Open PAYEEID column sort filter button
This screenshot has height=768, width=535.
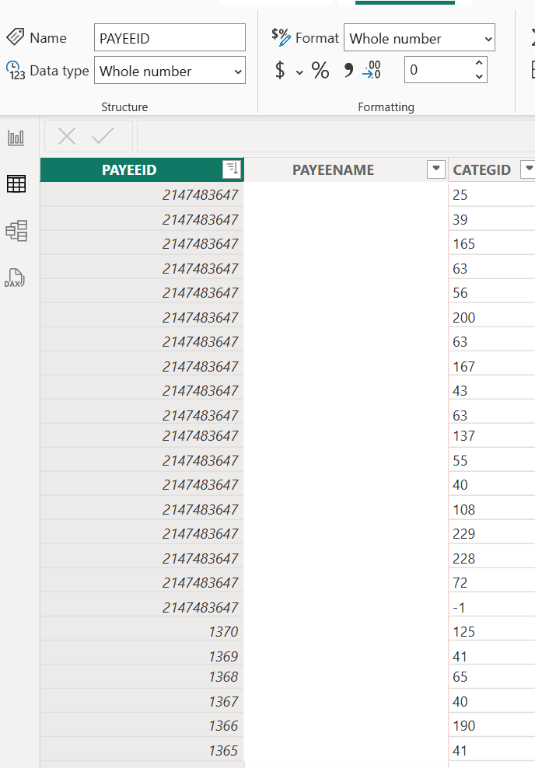232,169
